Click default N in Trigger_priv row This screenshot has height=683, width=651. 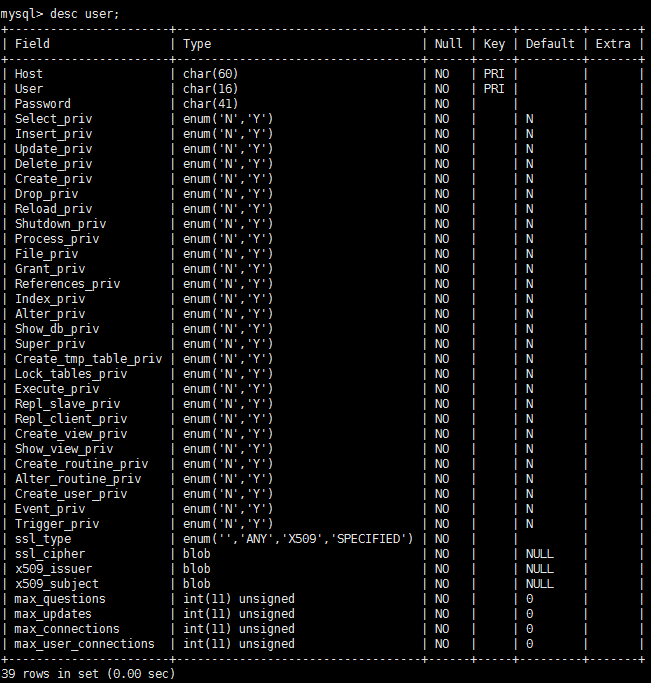point(530,524)
